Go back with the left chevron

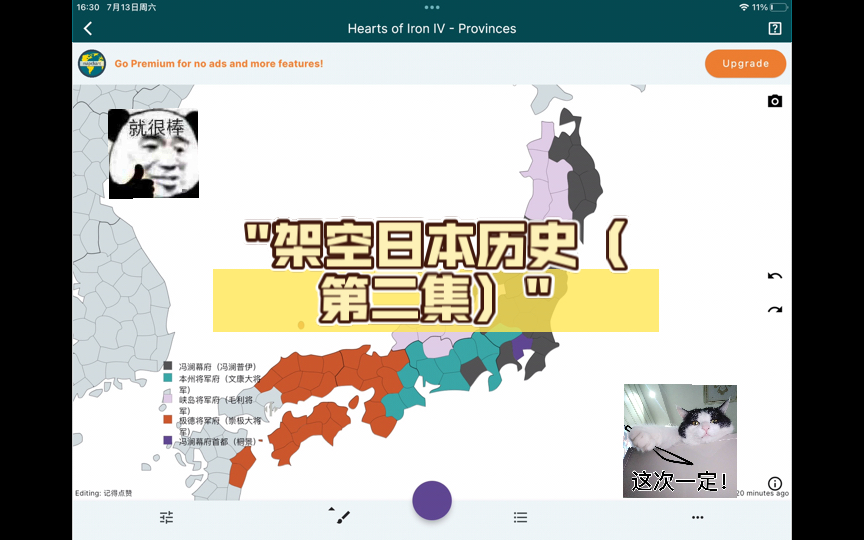pos(88,29)
